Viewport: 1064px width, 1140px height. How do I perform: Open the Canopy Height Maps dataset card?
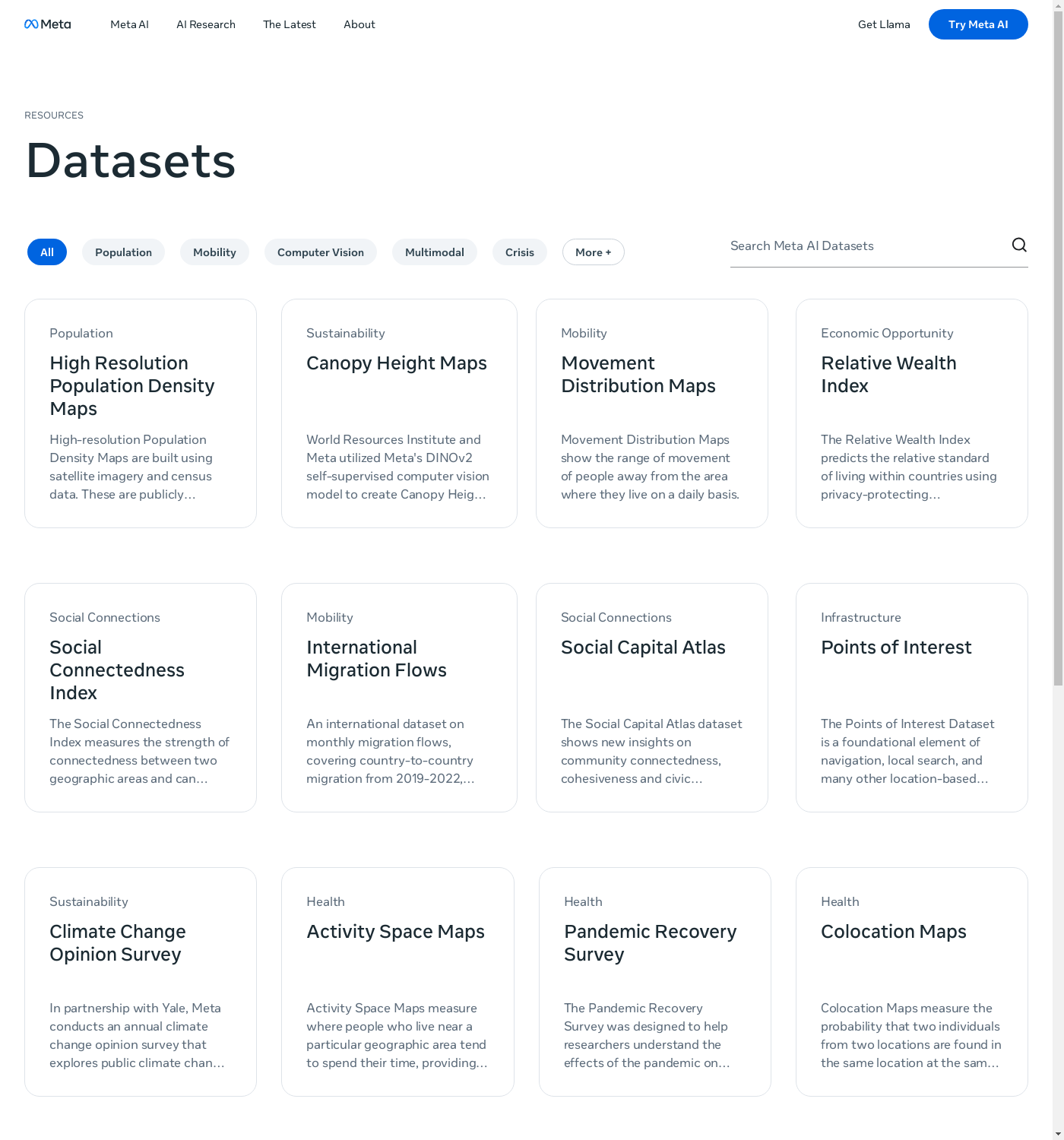pos(398,413)
